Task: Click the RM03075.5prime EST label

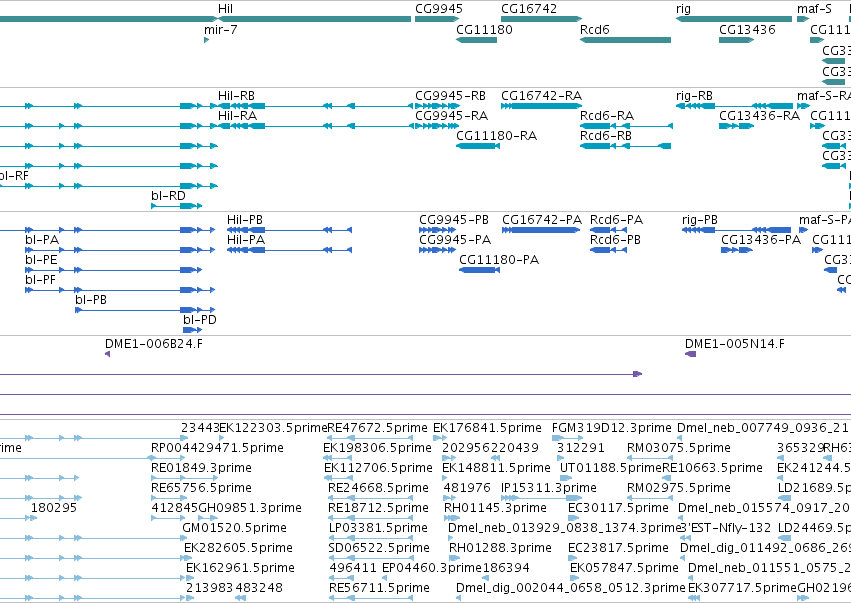Action: click(x=678, y=448)
